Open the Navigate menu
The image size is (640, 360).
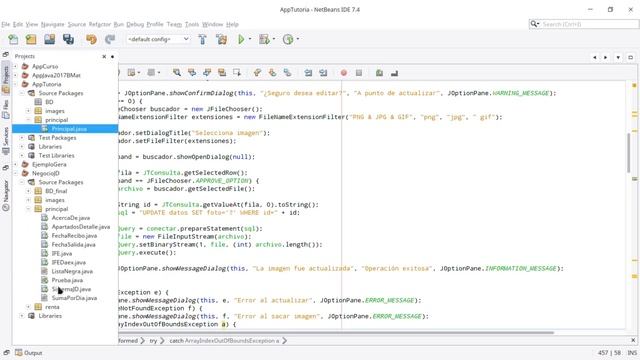(x=53, y=24)
